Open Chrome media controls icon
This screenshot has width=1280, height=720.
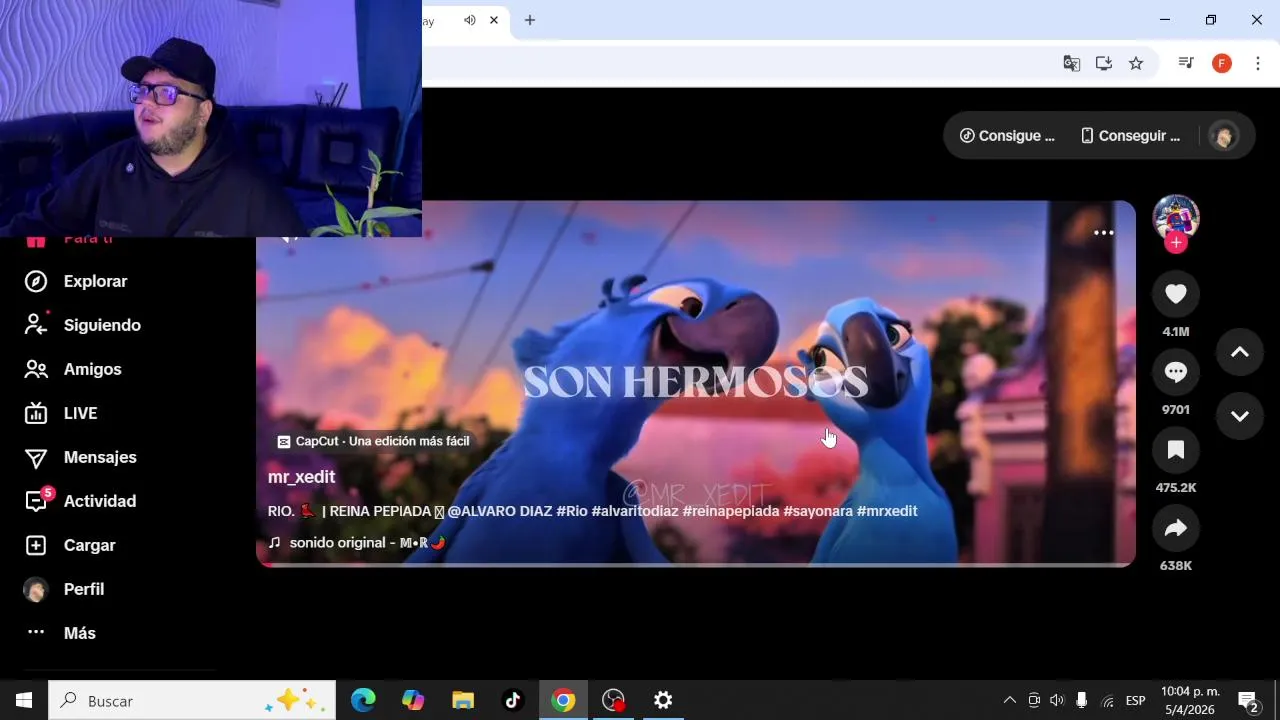[x=1186, y=63]
